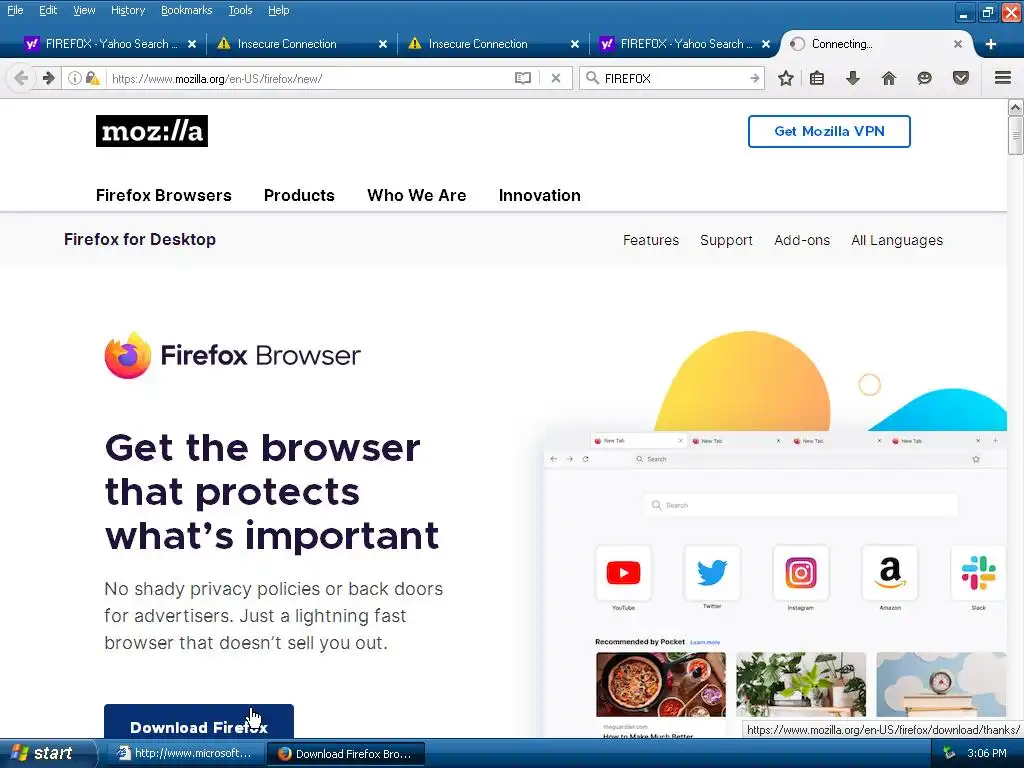Open the History menu

(127, 10)
